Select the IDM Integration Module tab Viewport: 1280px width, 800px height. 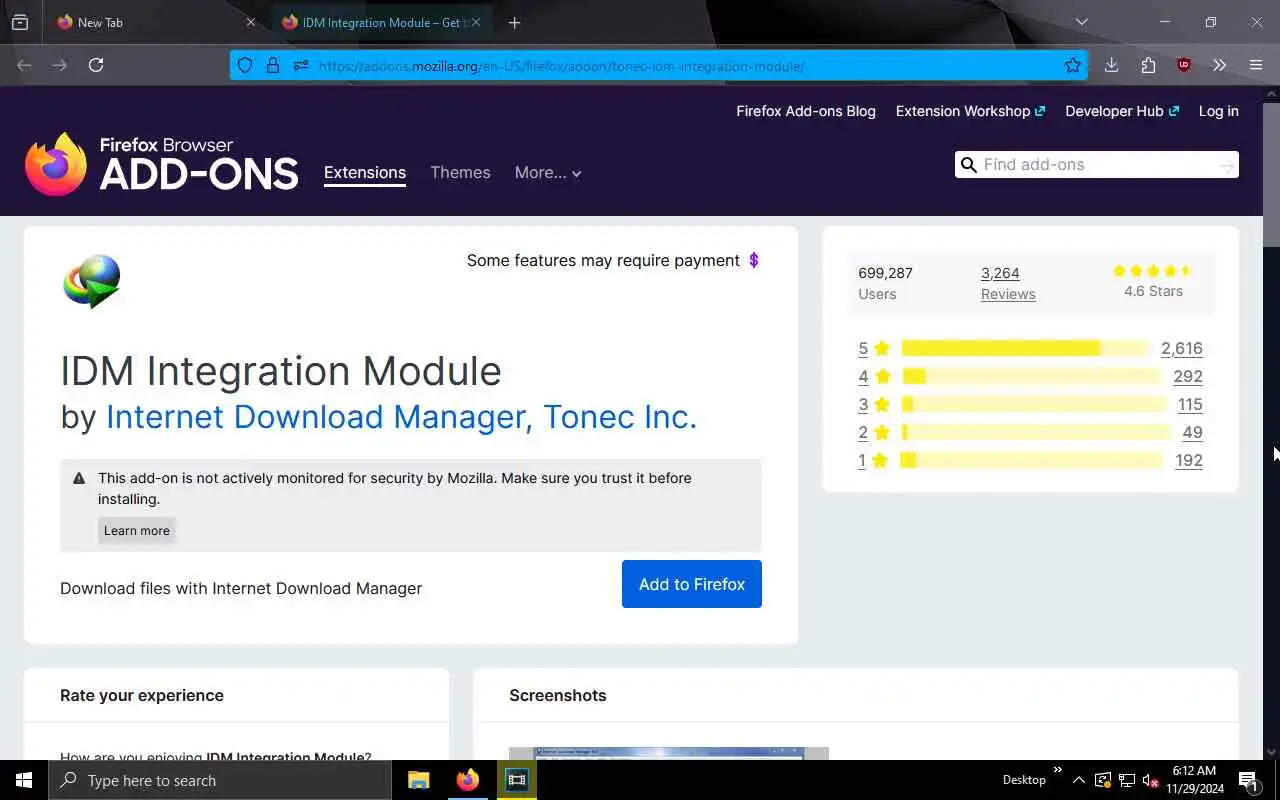pyautogui.click(x=383, y=22)
